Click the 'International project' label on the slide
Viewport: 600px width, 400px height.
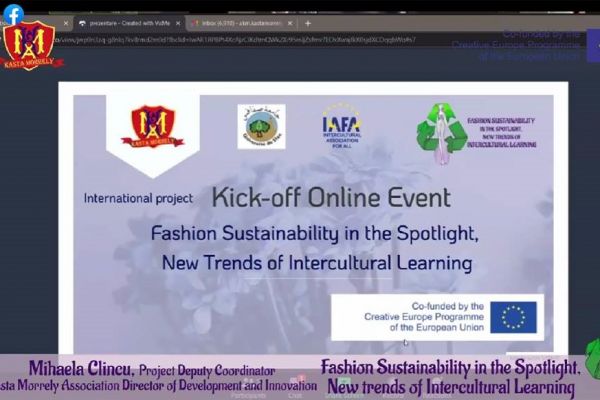pyautogui.click(x=138, y=198)
